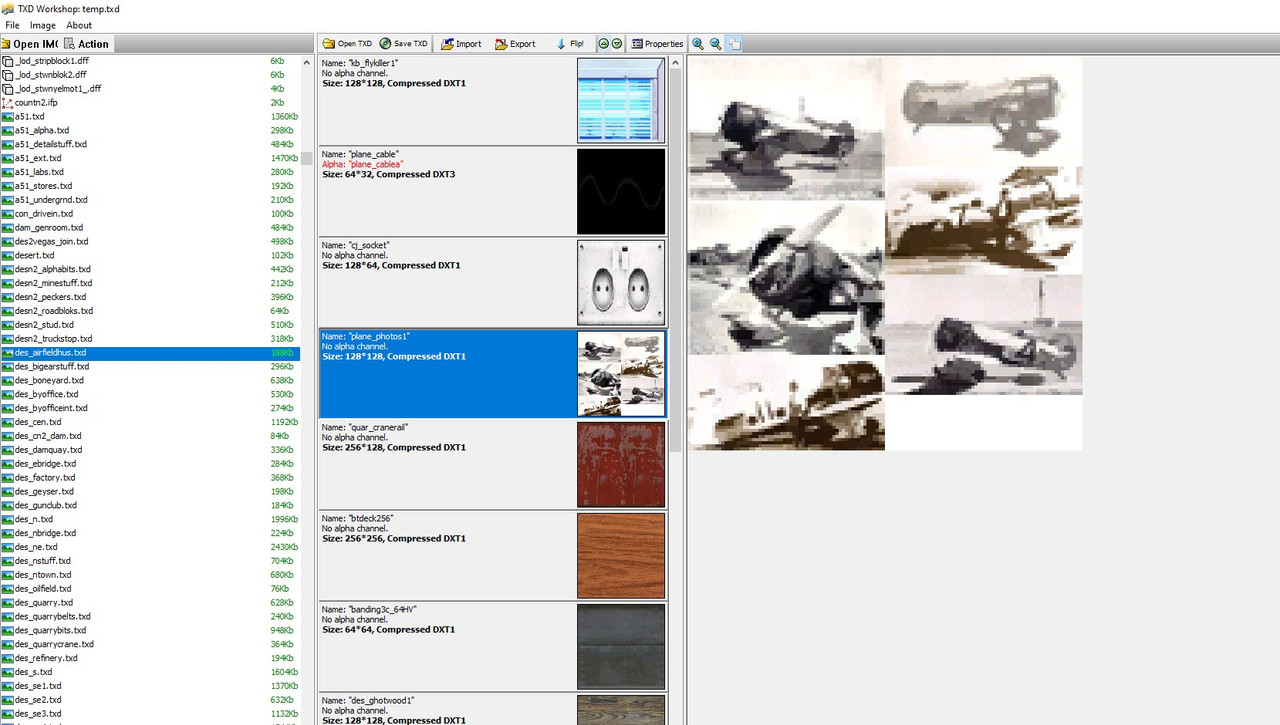Select desert.txd in the file list
The width and height of the screenshot is (1280, 725).
click(x=150, y=256)
